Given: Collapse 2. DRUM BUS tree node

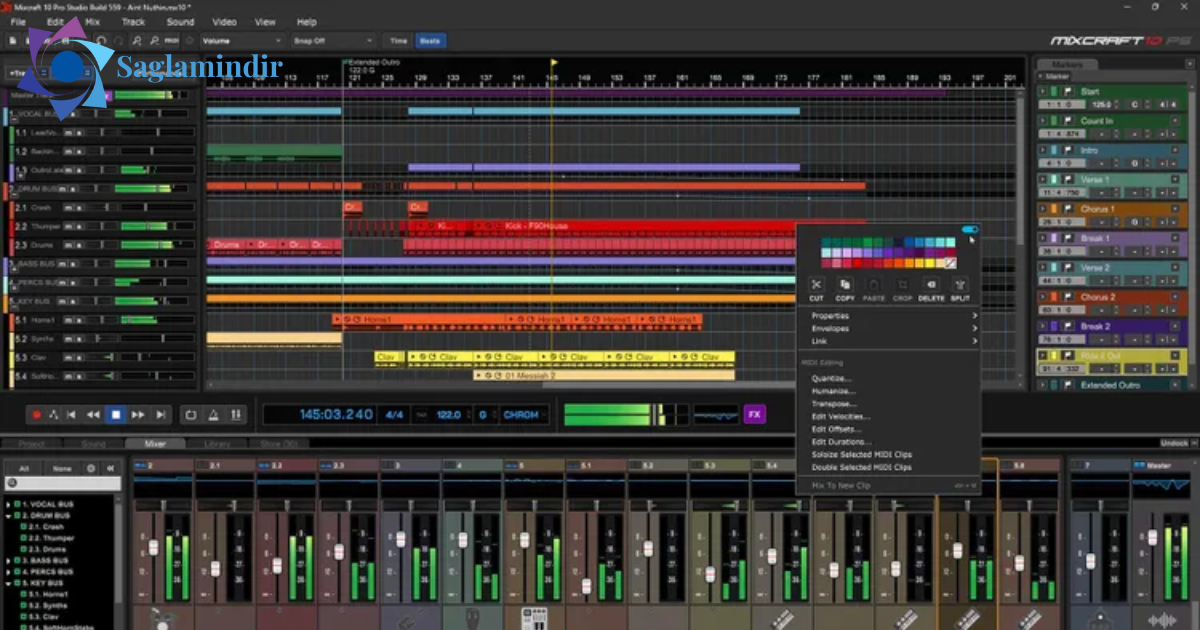Looking at the screenshot, I should (x=8, y=515).
